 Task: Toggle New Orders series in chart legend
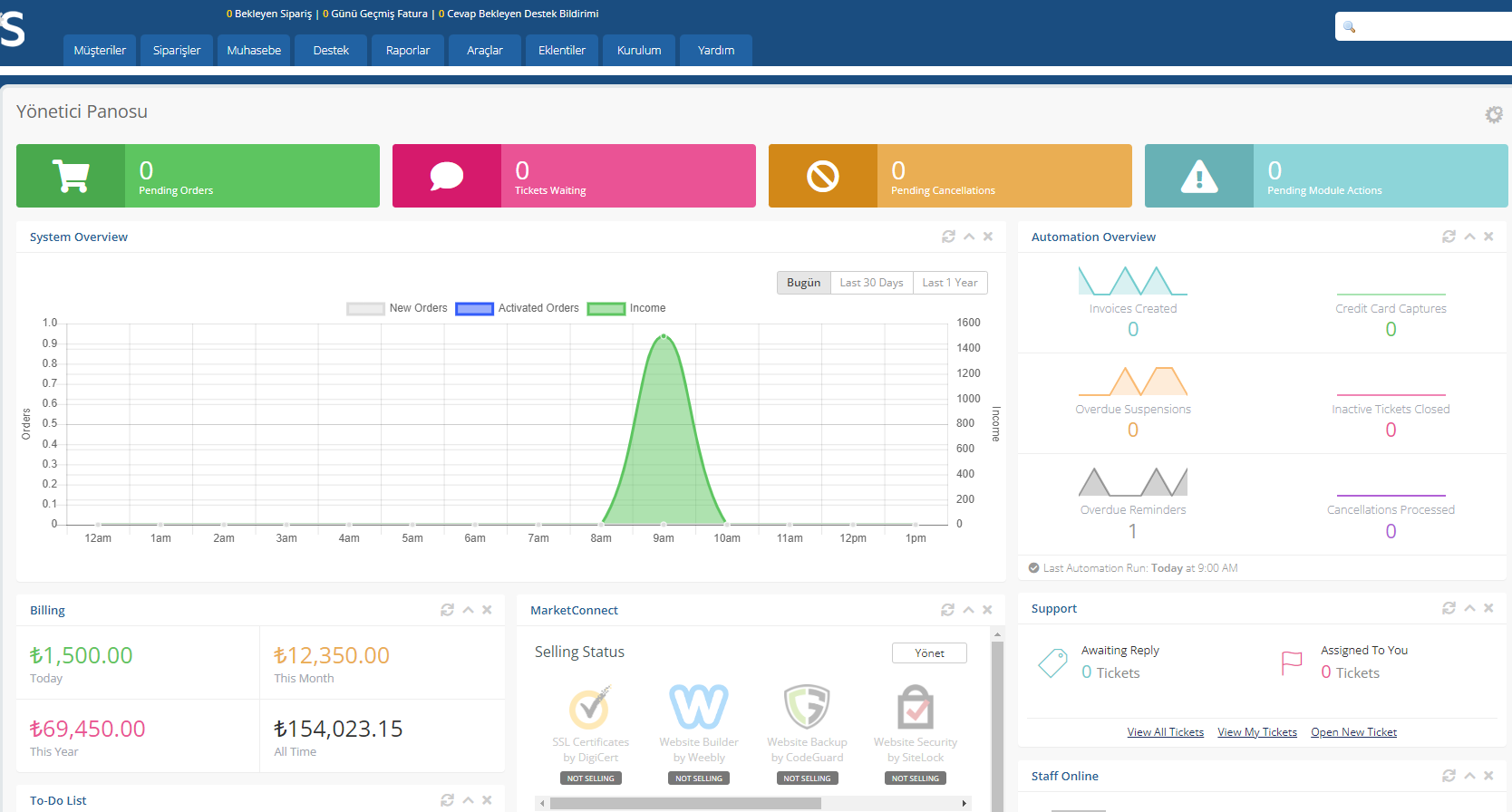click(397, 308)
